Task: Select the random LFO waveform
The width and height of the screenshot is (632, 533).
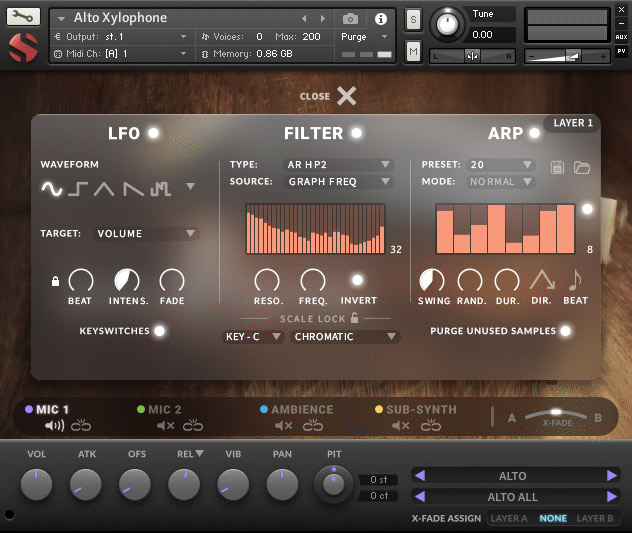Action: [160, 189]
